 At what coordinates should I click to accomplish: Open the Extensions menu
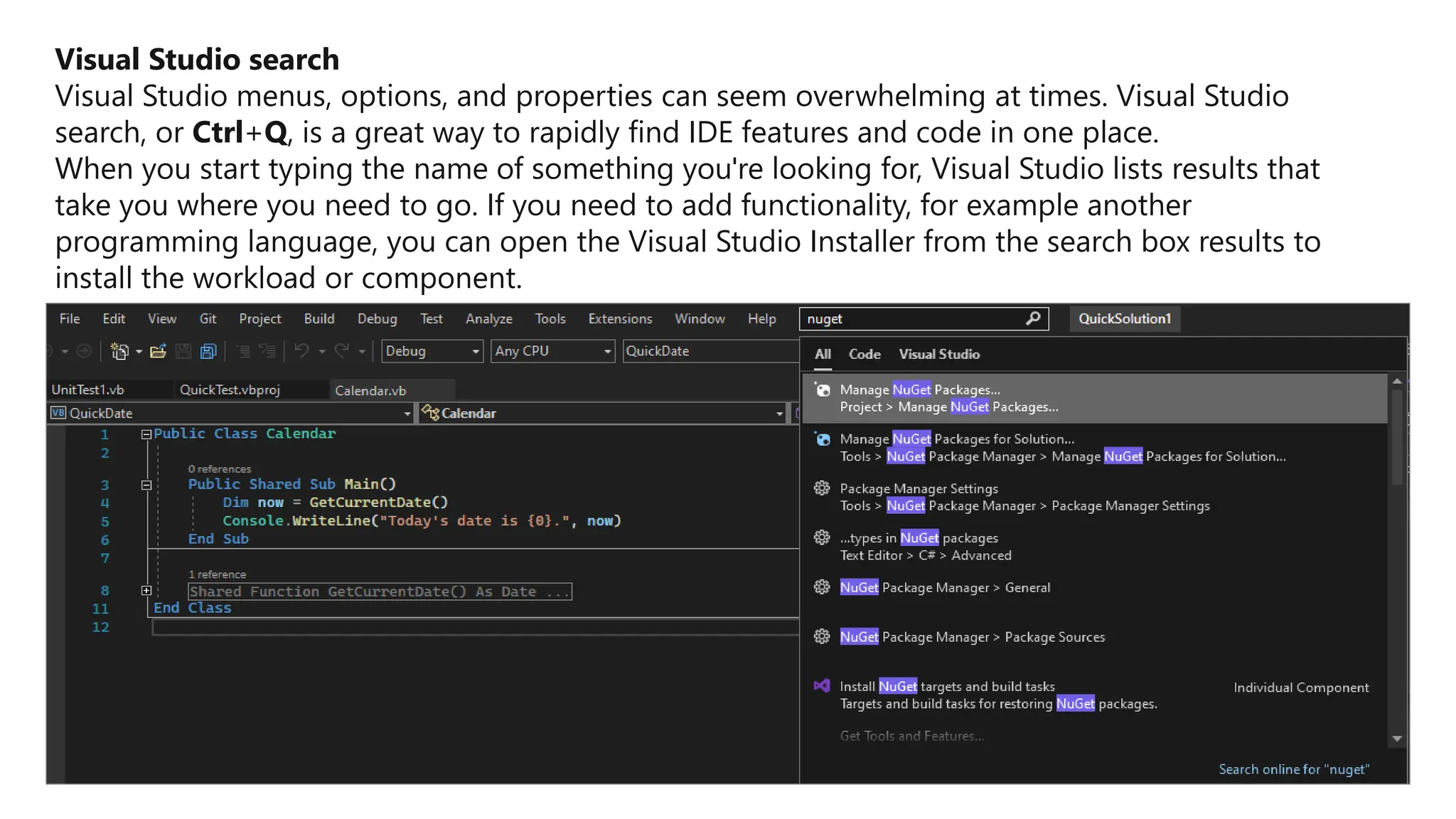pyautogui.click(x=620, y=319)
